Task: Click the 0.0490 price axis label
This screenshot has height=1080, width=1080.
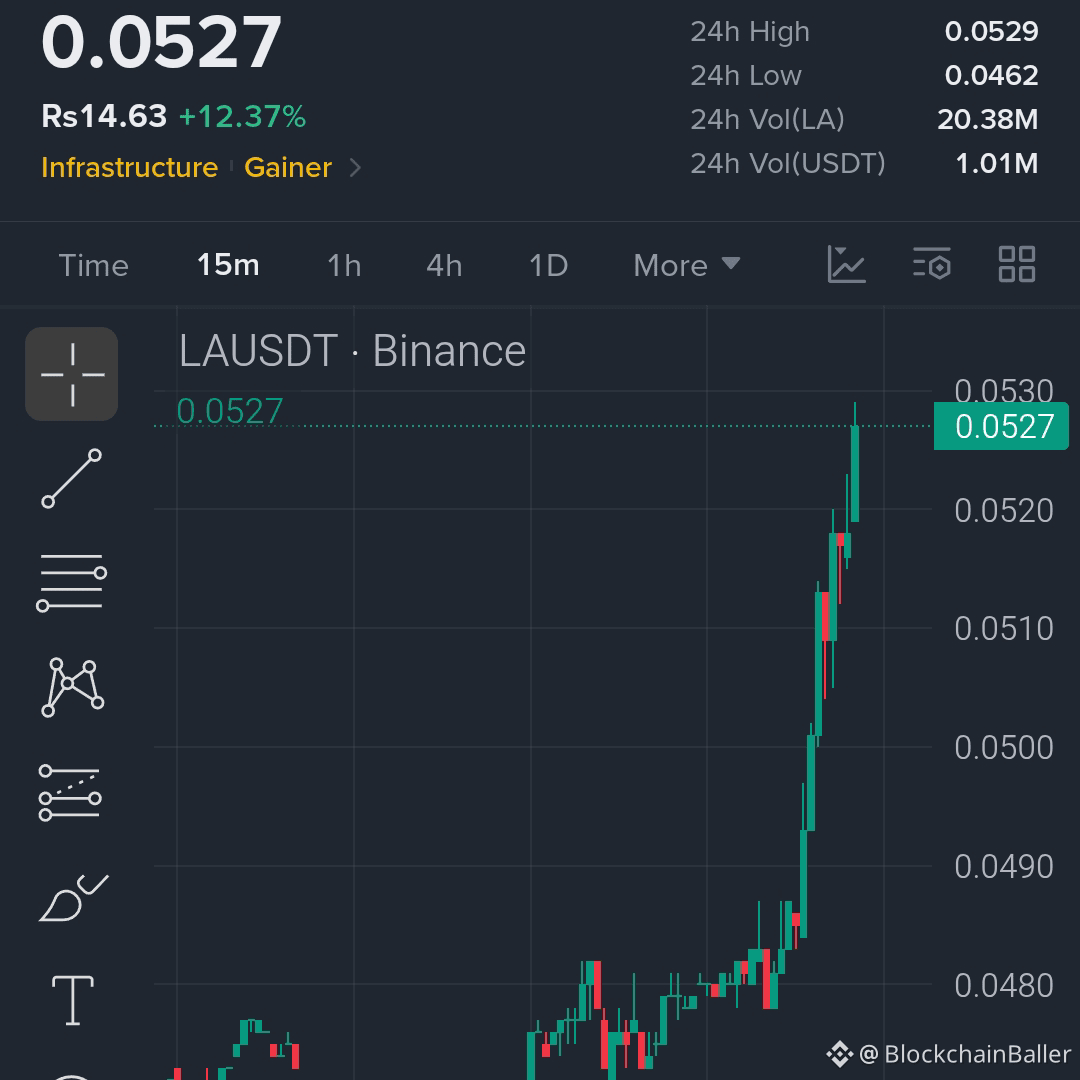Action: (1004, 866)
